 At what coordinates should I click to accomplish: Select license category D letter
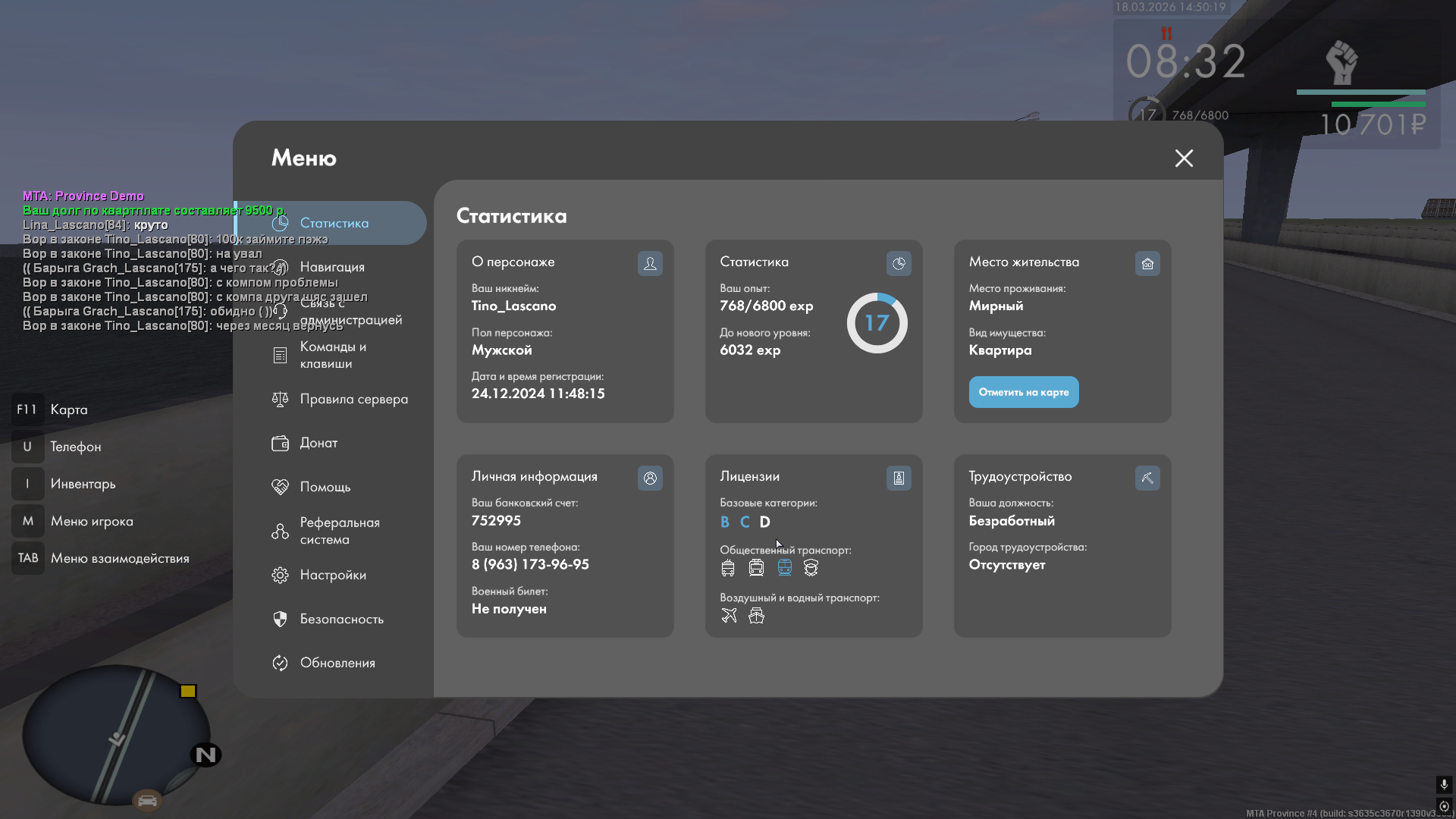coord(764,522)
